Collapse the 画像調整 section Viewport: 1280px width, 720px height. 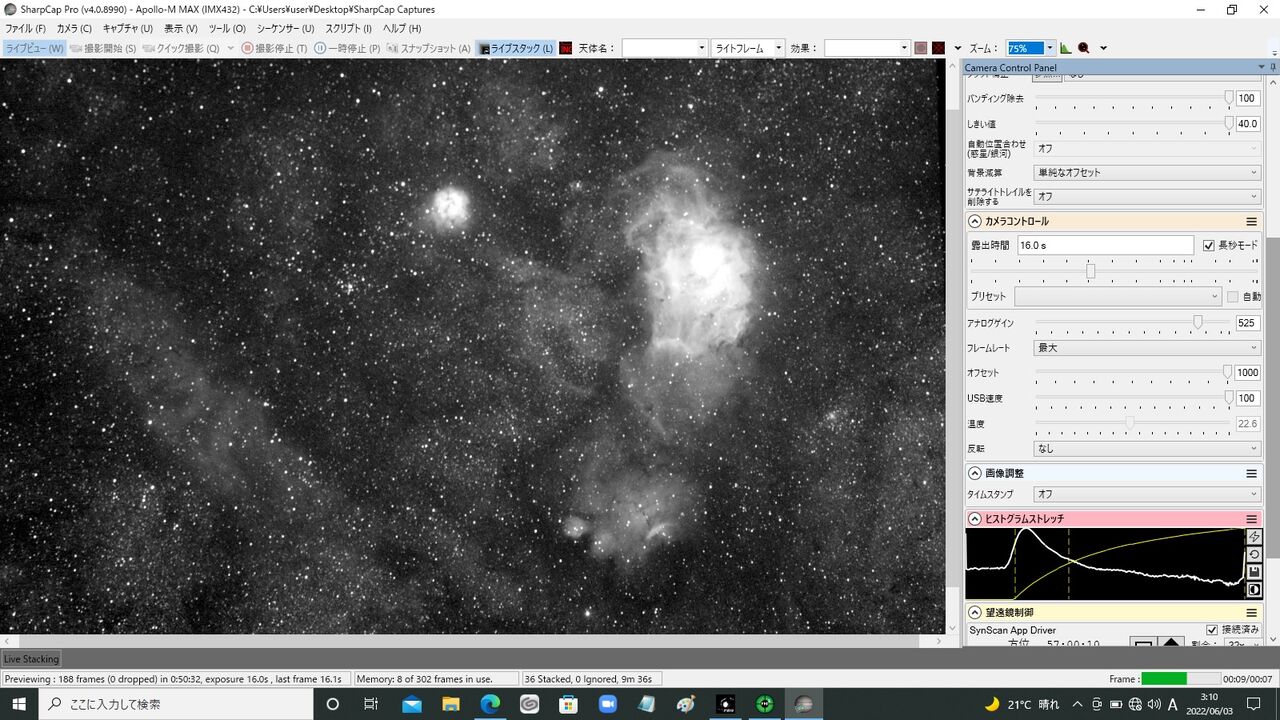click(x=975, y=473)
